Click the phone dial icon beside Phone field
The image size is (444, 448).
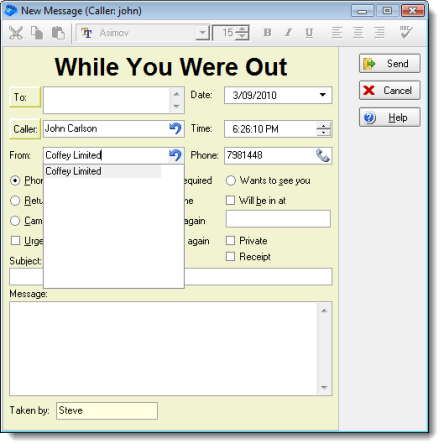click(323, 156)
